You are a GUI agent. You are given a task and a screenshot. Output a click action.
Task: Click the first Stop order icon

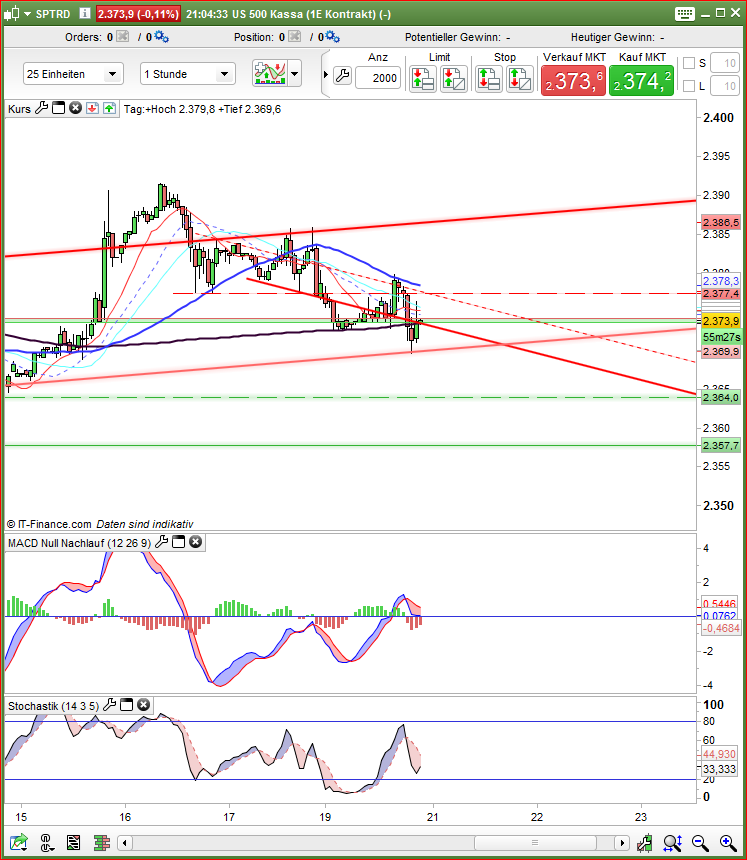point(489,79)
